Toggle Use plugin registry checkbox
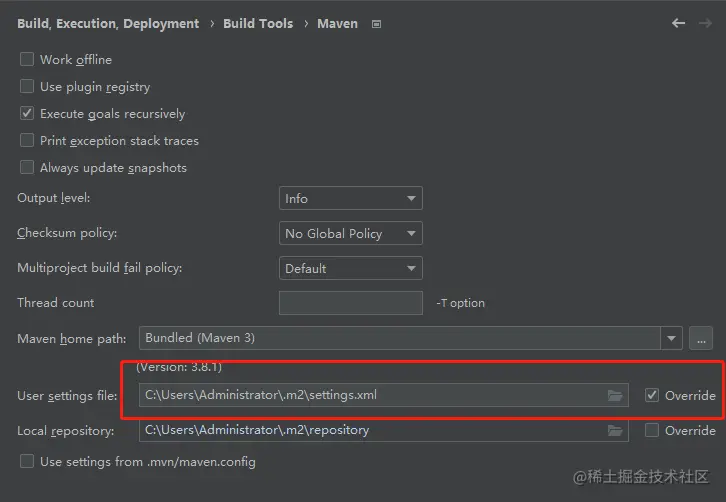Image resolution: width=726 pixels, height=502 pixels. (x=27, y=86)
